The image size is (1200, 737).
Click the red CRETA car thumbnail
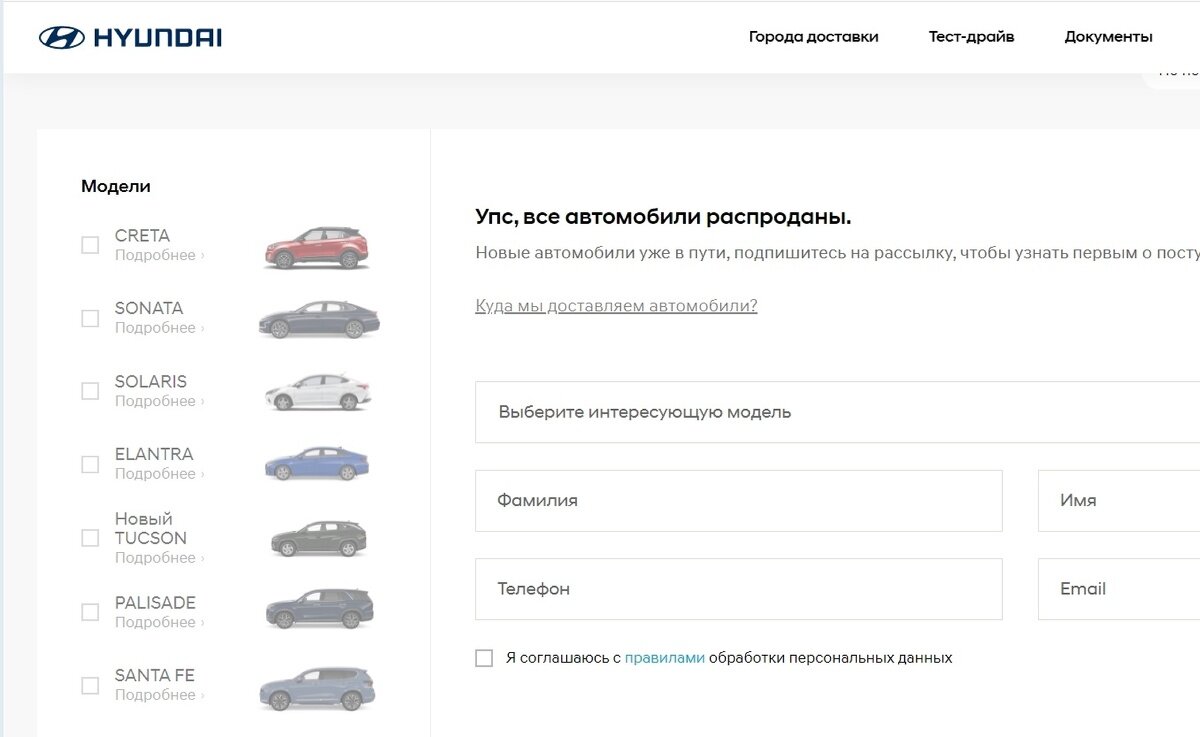pos(316,247)
